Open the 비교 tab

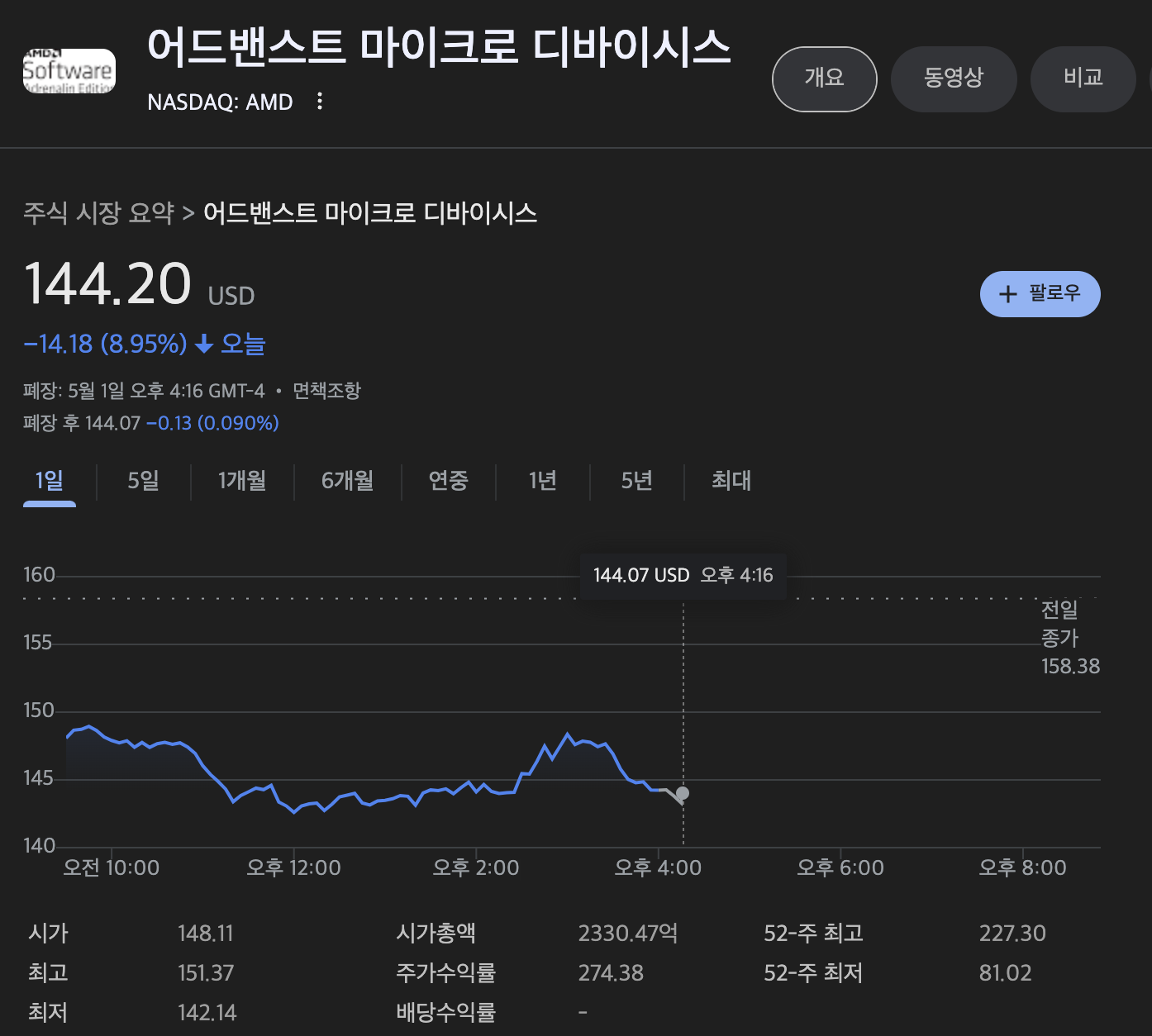click(x=1083, y=78)
